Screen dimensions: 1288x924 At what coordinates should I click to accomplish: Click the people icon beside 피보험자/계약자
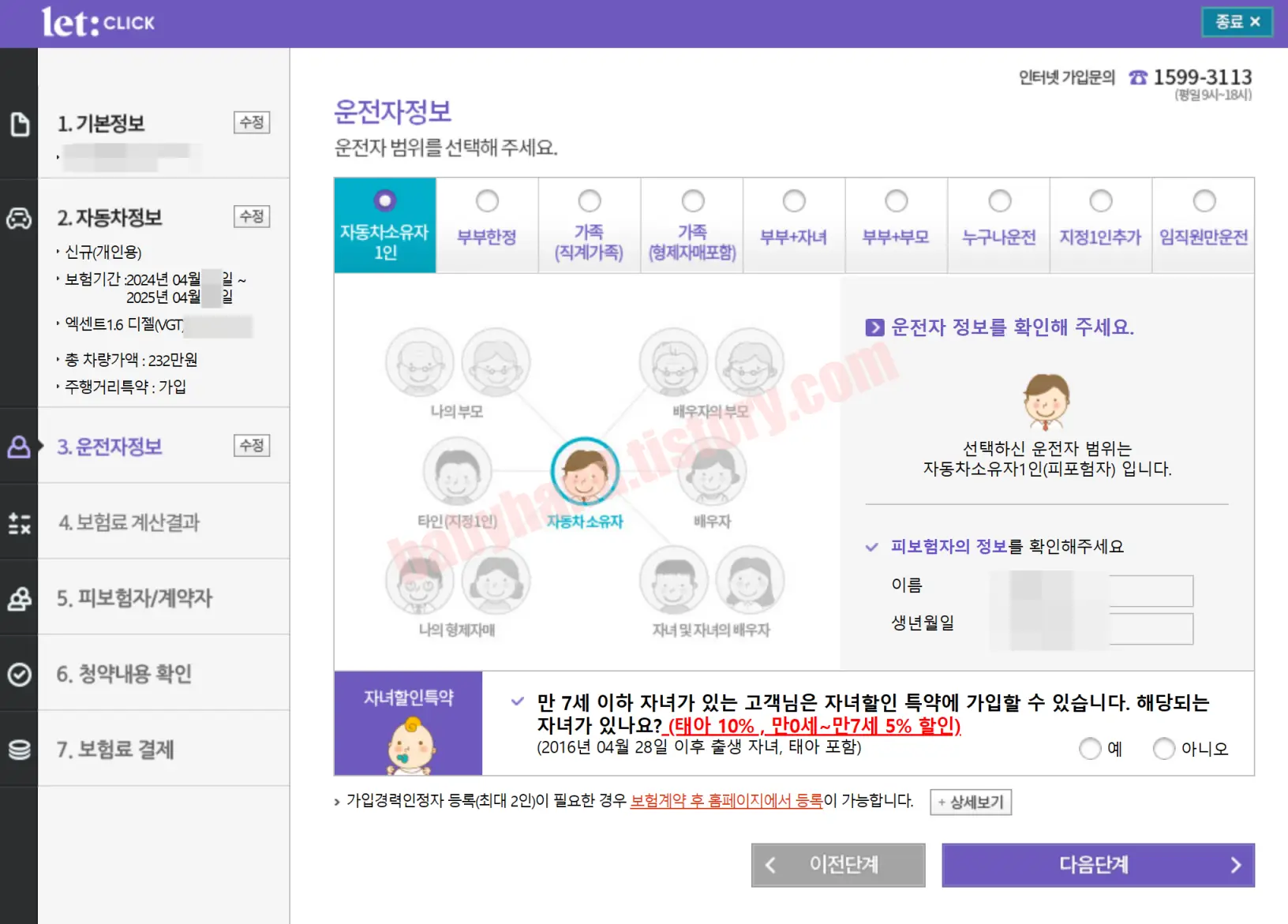click(x=19, y=598)
